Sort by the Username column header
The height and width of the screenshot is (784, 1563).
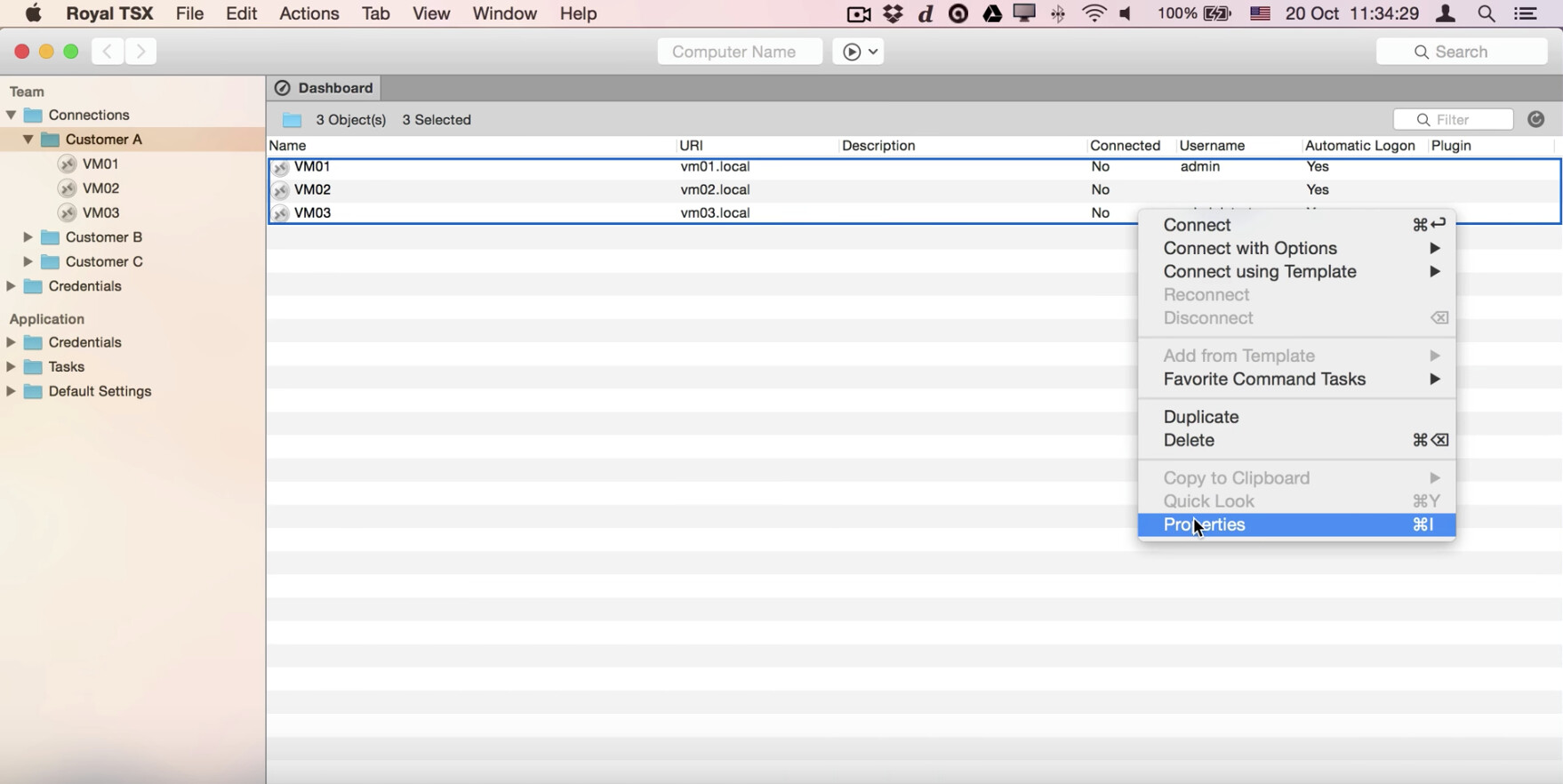click(x=1212, y=146)
